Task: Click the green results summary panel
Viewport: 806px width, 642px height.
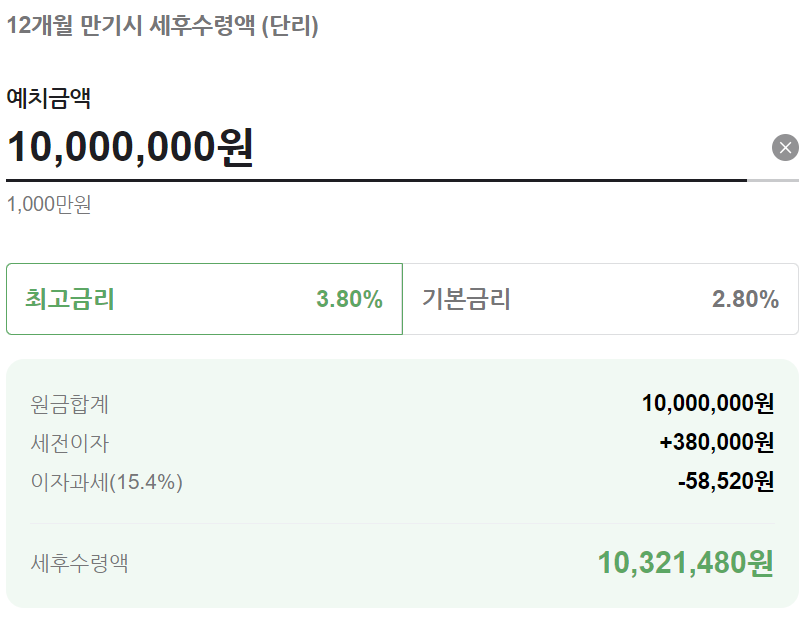Action: click(402, 484)
